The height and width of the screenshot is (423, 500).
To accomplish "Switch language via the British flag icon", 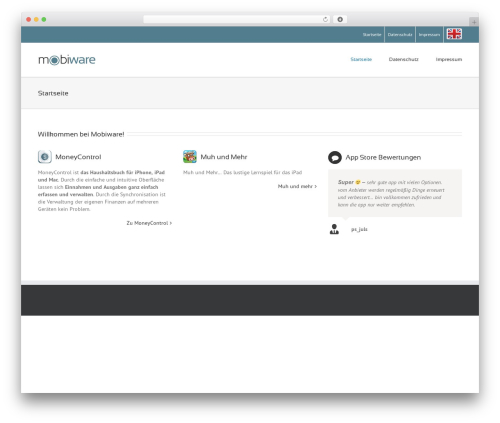I will [454, 34].
